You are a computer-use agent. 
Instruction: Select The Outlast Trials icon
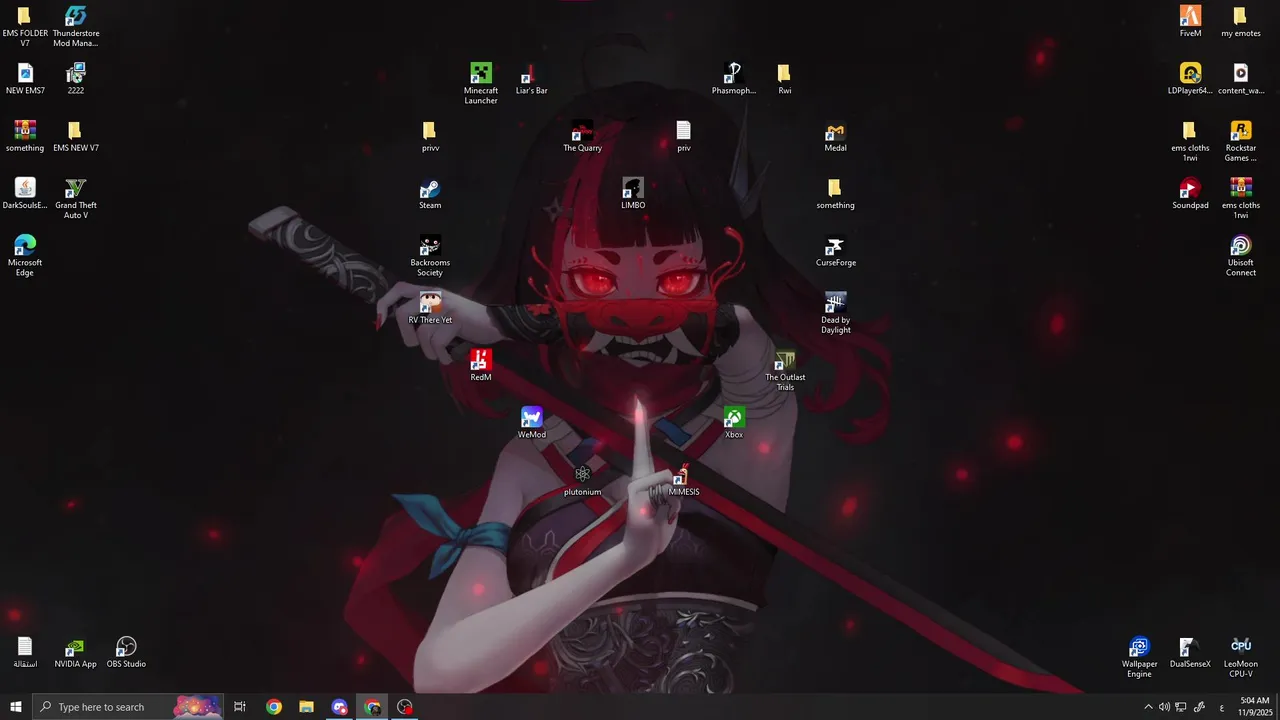pos(785,360)
